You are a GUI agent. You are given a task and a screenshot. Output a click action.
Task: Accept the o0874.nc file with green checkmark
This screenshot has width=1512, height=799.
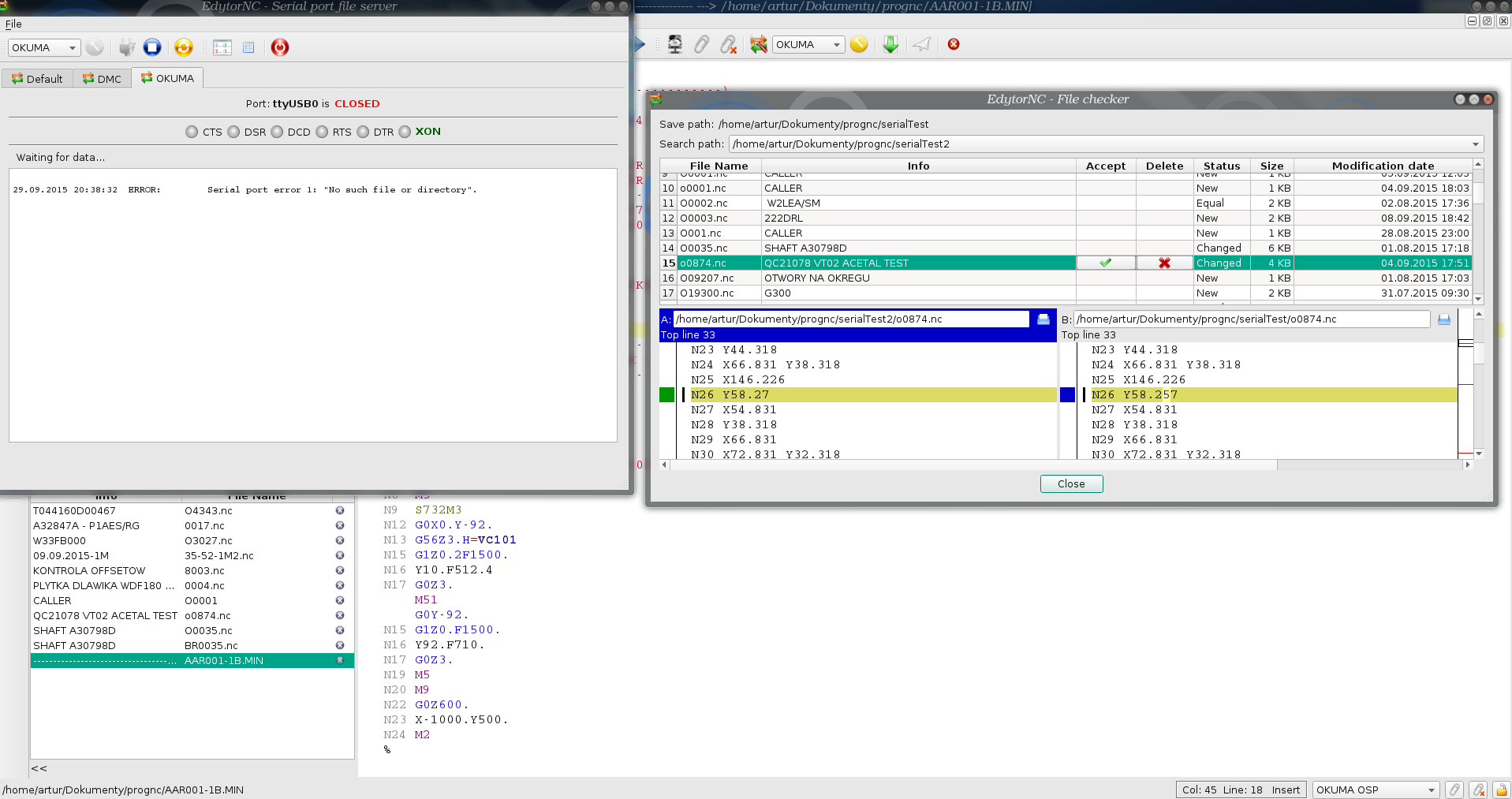(x=1106, y=263)
